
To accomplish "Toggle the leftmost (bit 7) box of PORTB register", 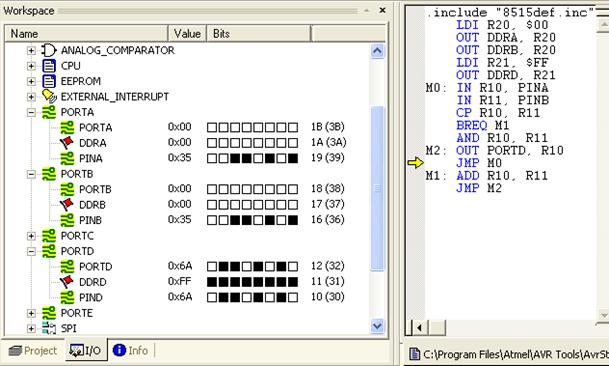I will (x=212, y=189).
